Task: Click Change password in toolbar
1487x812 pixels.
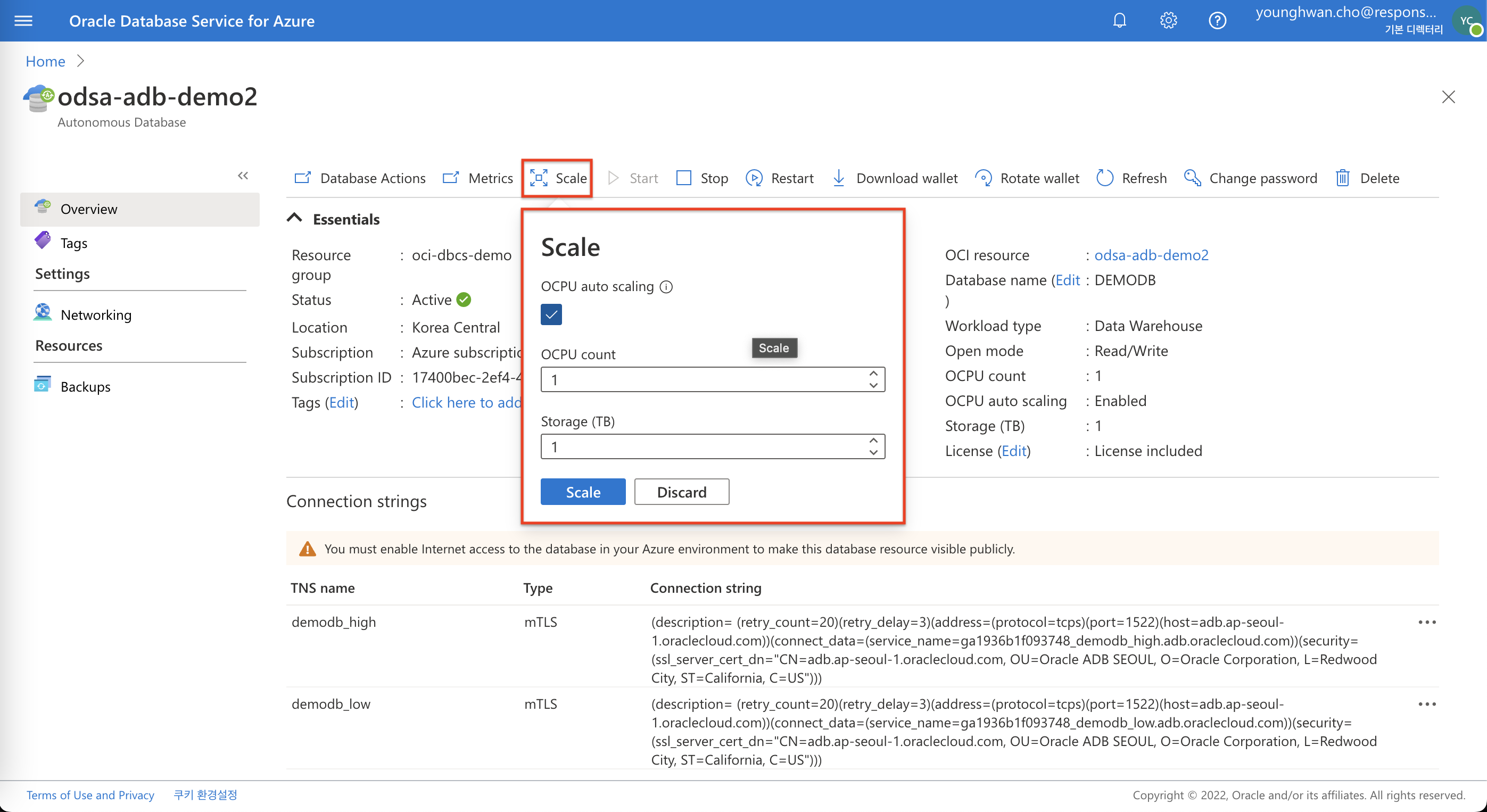Action: pos(1250,178)
